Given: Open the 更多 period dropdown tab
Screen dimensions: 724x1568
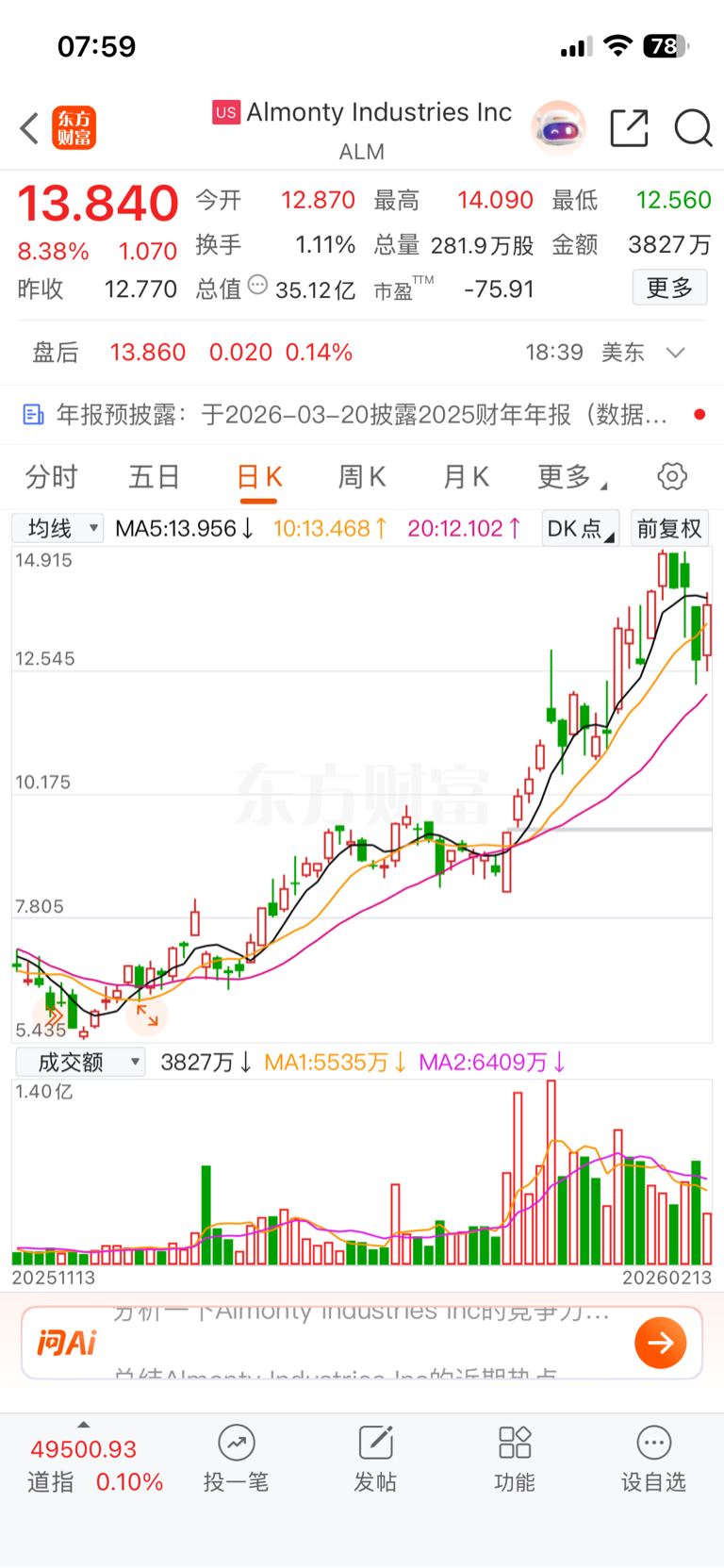Looking at the screenshot, I should [x=572, y=477].
